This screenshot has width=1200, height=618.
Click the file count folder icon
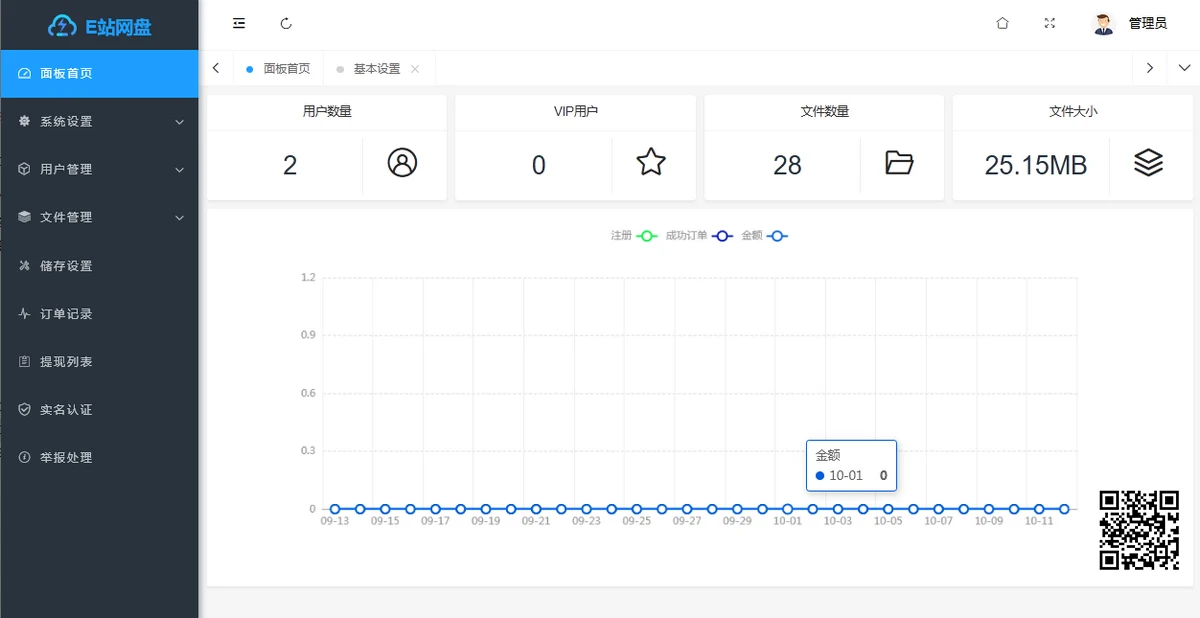900,163
